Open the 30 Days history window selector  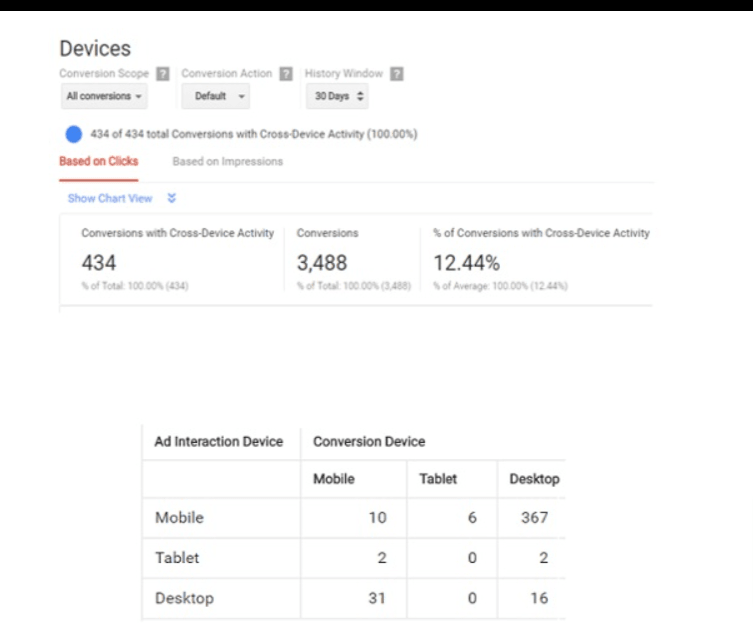pos(336,97)
